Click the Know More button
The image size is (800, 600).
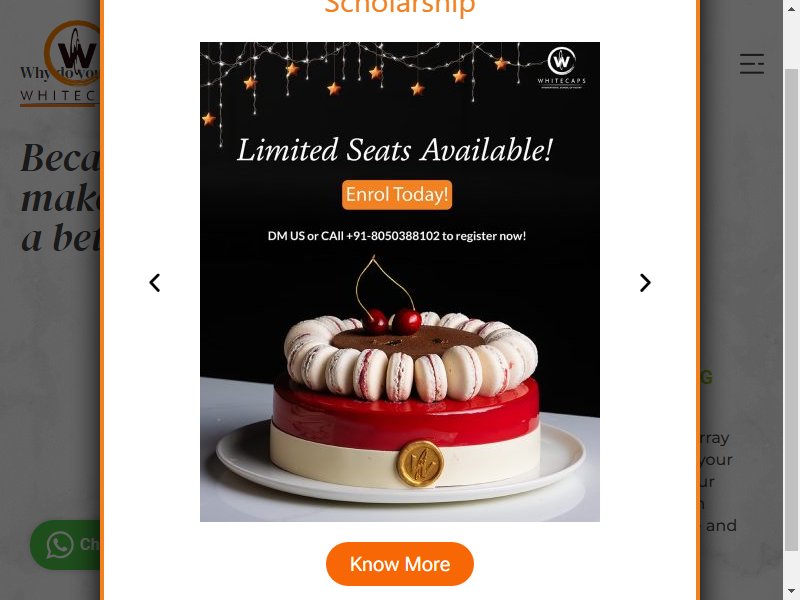coord(400,564)
